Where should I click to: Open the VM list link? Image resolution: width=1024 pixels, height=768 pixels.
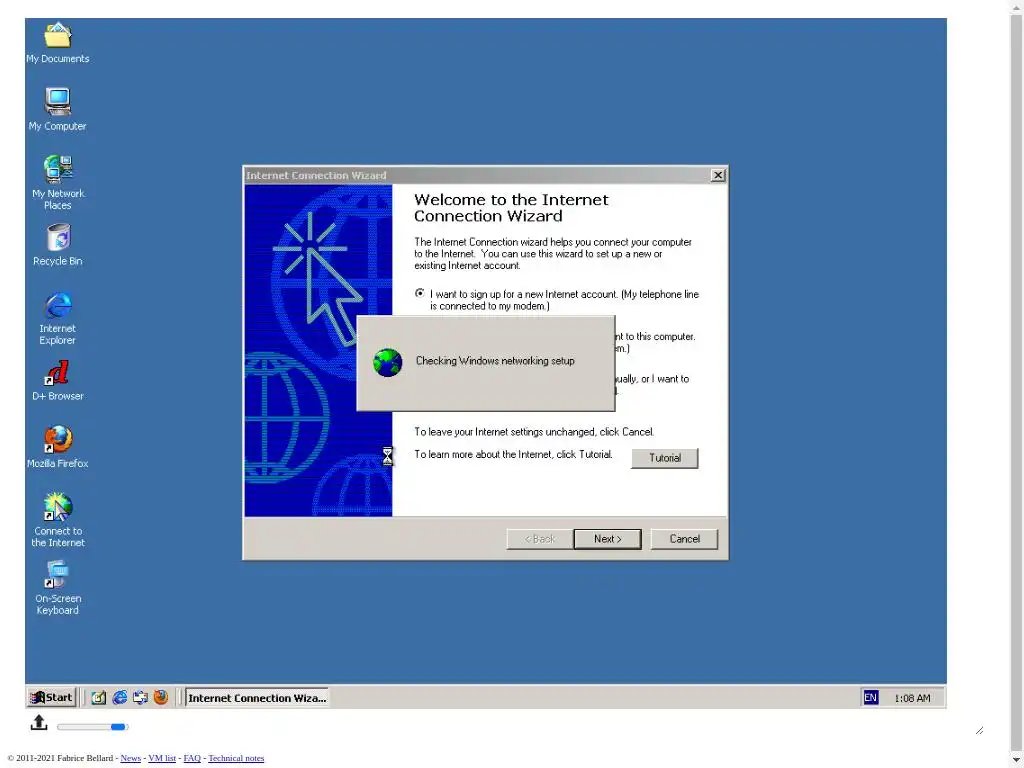click(162, 758)
